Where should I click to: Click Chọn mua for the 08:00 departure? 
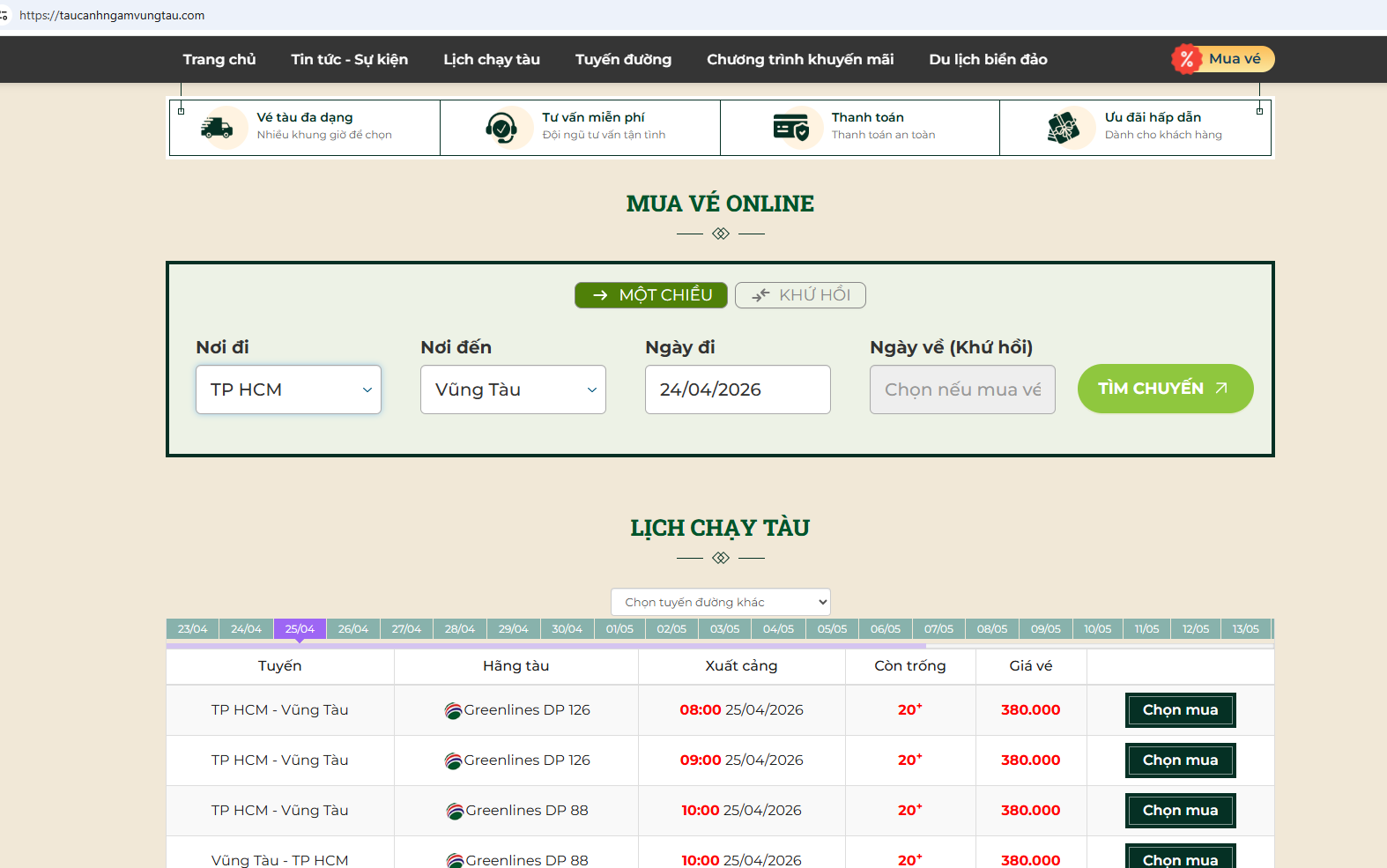[x=1180, y=710]
